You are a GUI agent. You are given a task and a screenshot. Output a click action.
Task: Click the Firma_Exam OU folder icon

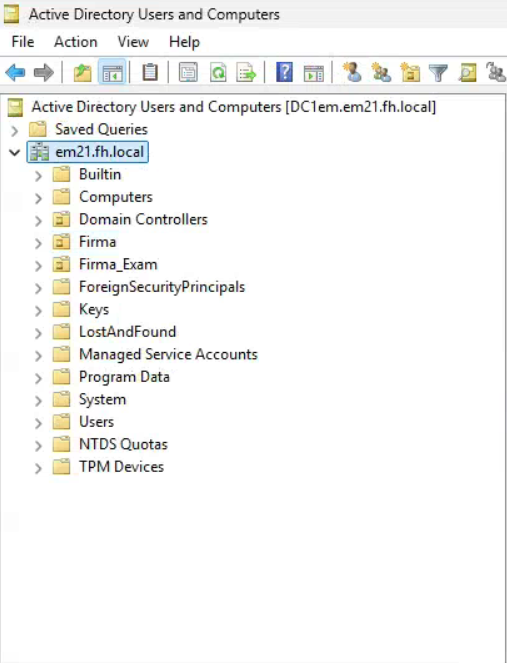coord(61,265)
